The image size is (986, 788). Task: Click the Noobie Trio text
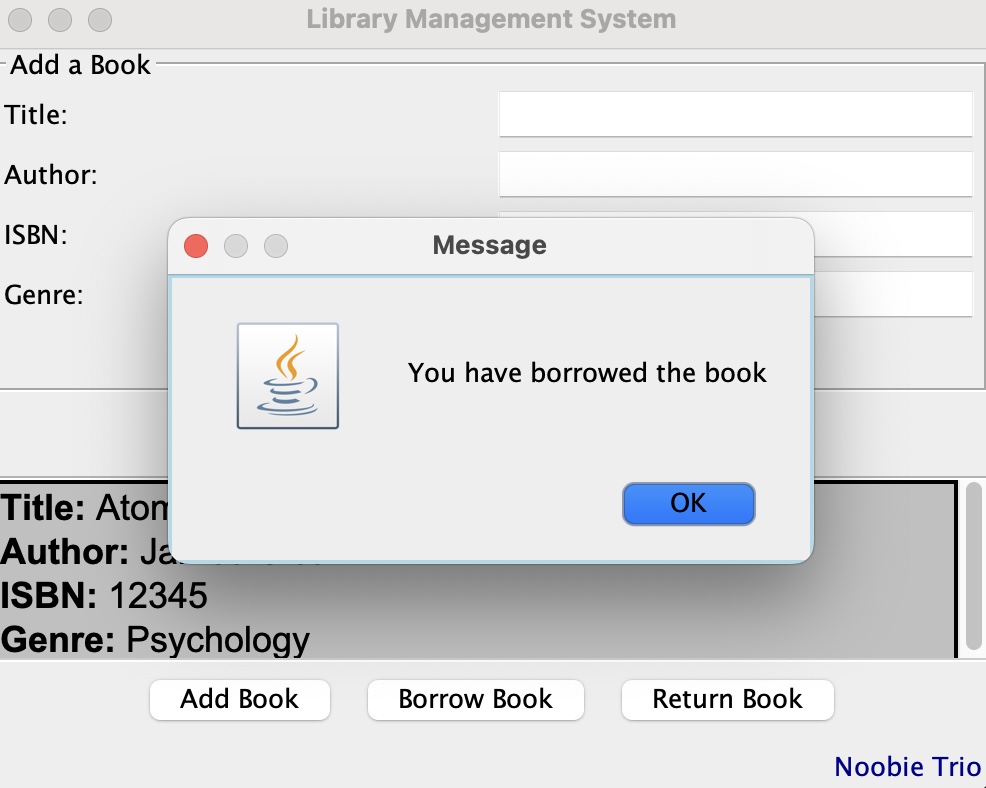[907, 767]
